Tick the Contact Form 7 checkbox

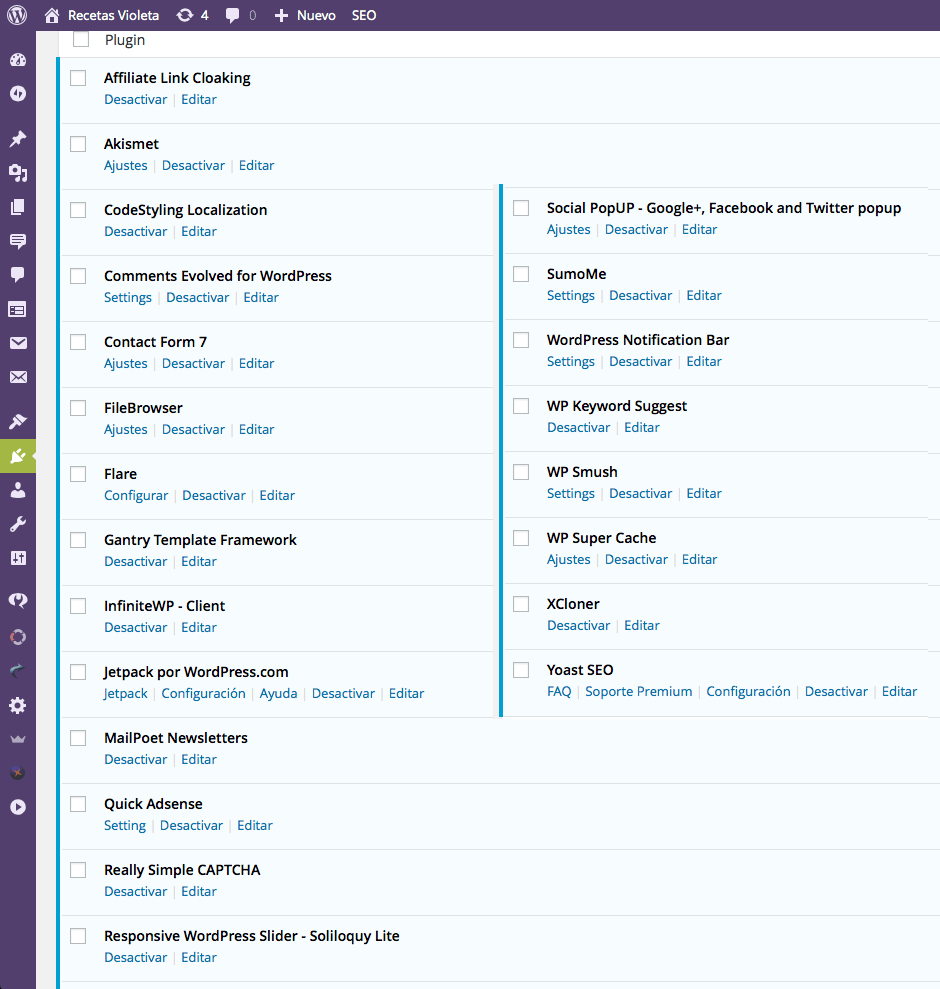point(78,342)
